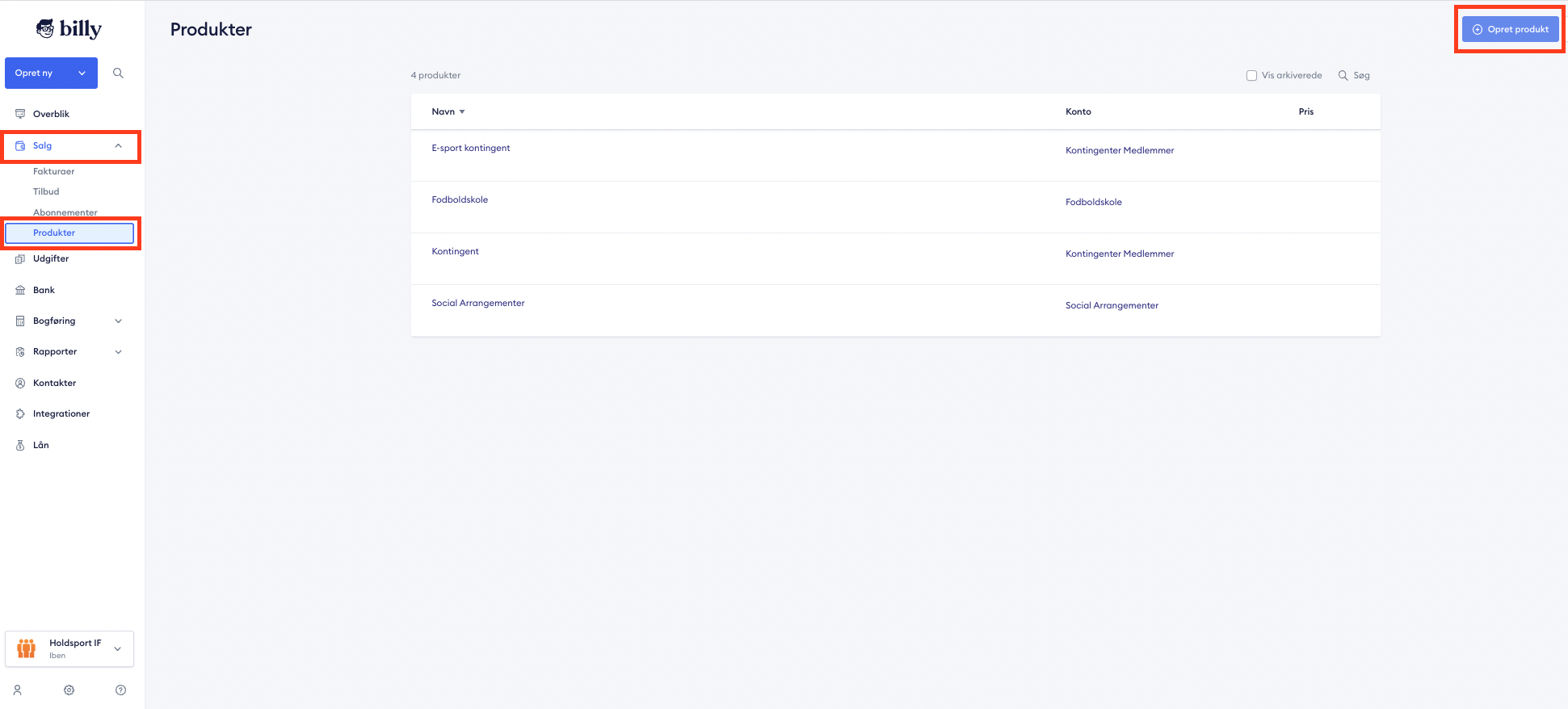Open the Holdsport IF organization switcher chevron
The image size is (1568, 709).
[117, 648]
